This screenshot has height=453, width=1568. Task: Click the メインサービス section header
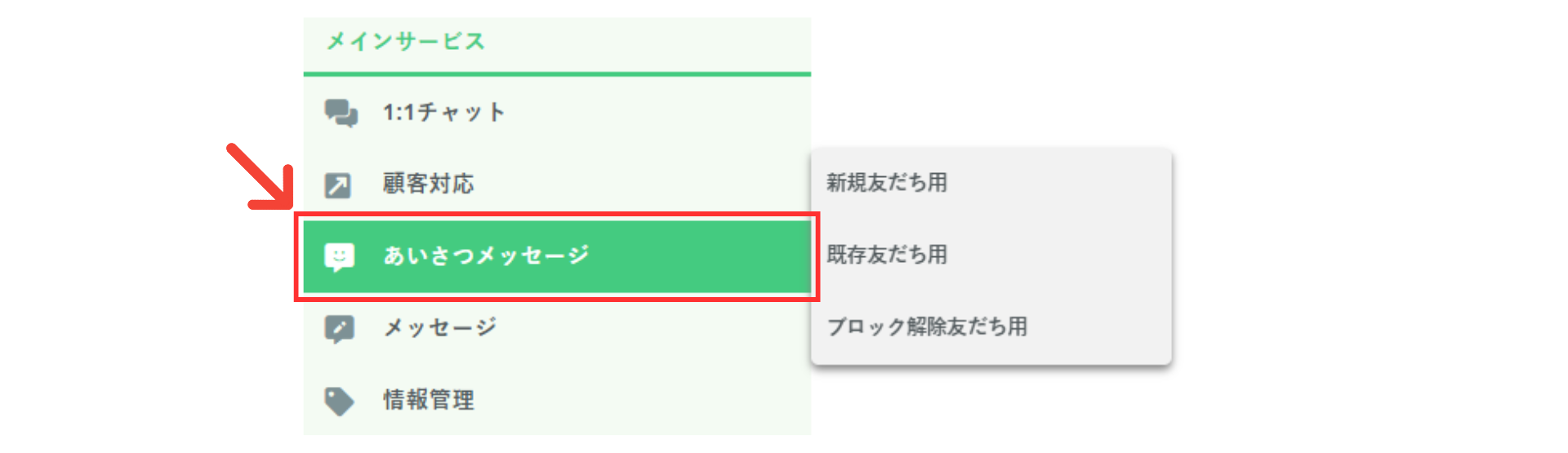click(x=406, y=42)
